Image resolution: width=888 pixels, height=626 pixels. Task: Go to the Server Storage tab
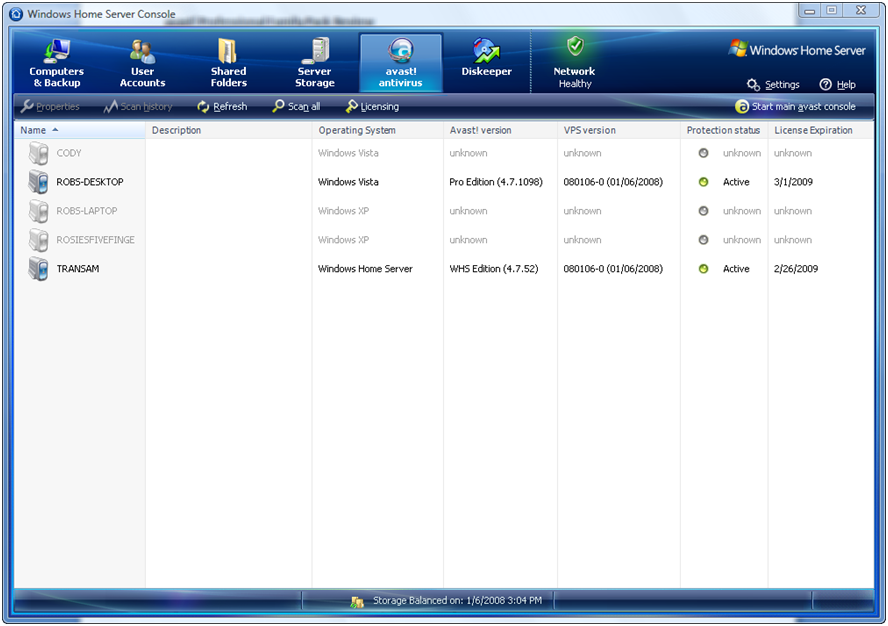click(x=315, y=63)
